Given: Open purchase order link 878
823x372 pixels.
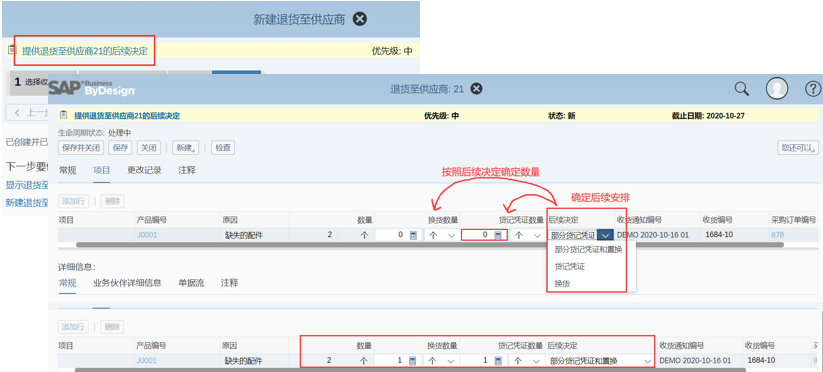Looking at the screenshot, I should pos(777,235).
